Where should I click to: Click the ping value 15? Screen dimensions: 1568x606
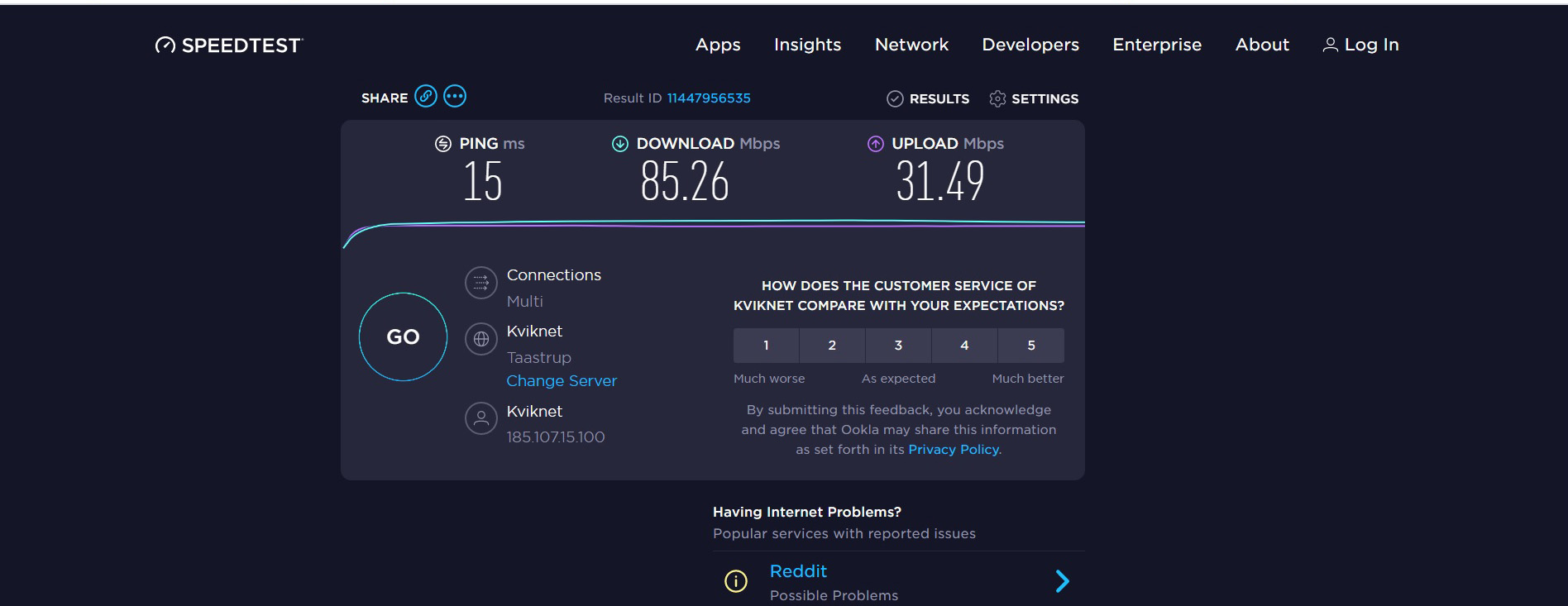(x=483, y=182)
